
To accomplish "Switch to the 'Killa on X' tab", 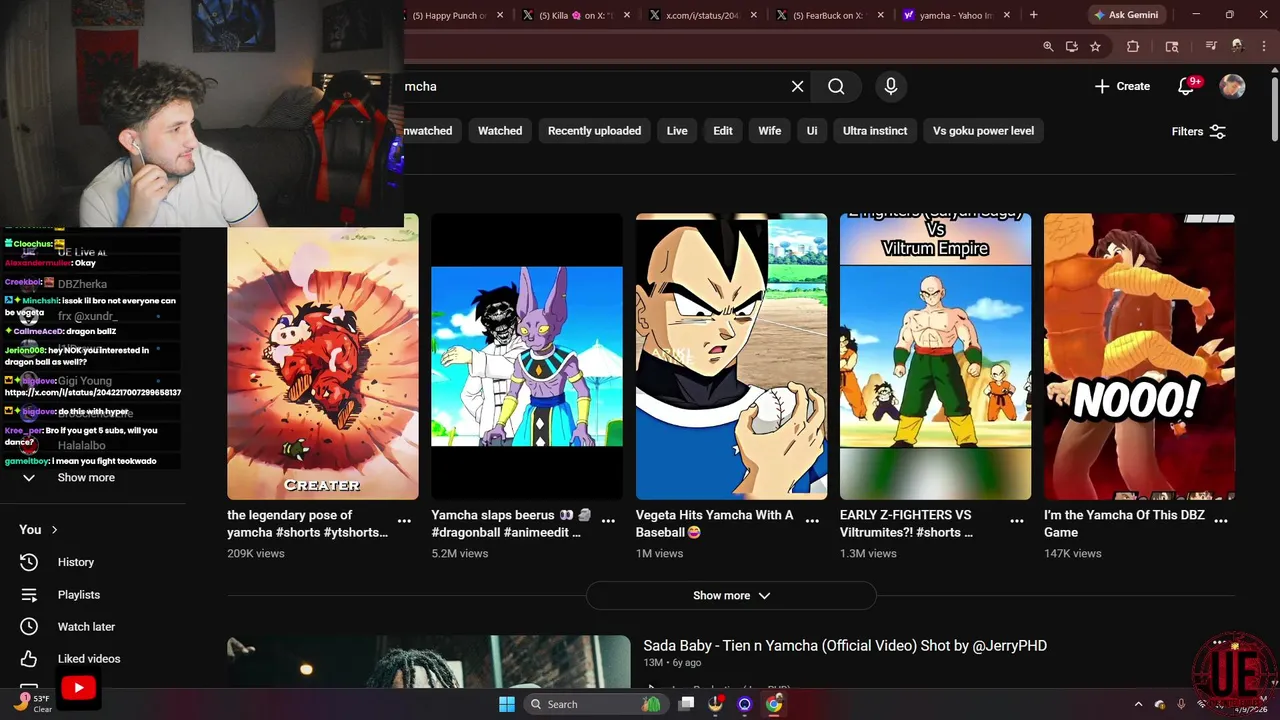I will coord(576,15).
